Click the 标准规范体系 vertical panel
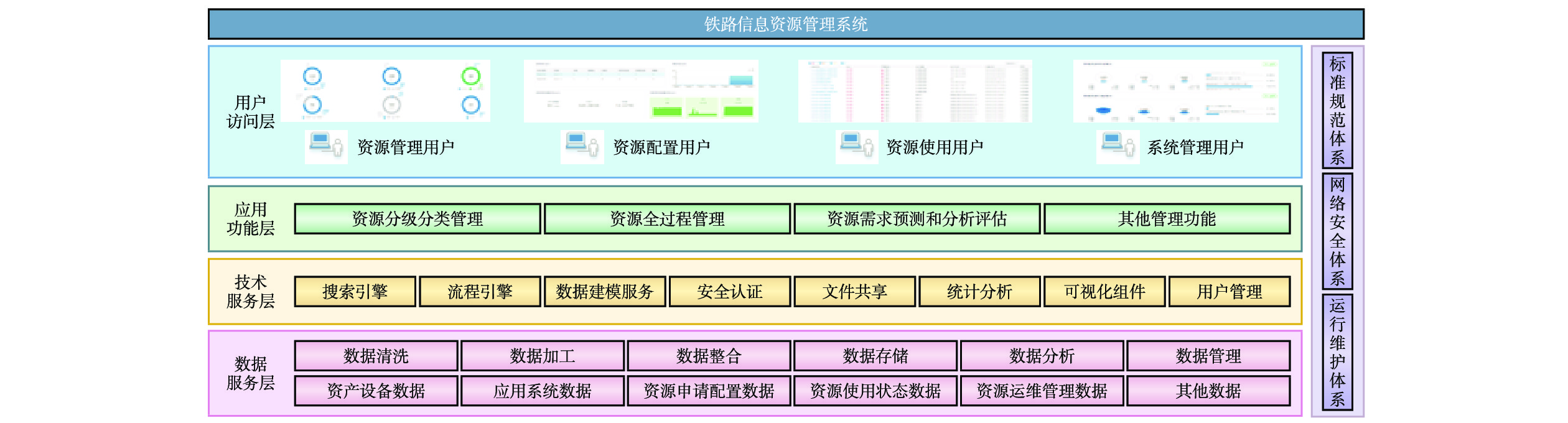Screen dimensions: 1568x423 (1337, 110)
